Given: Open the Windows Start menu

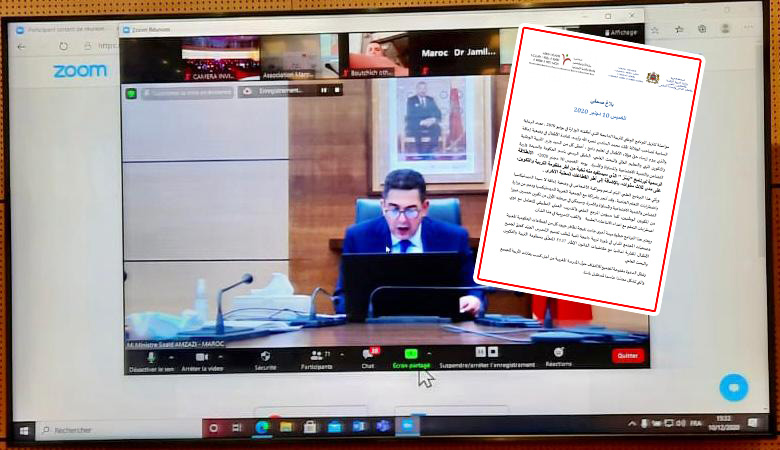Looking at the screenshot, I should click(x=21, y=429).
